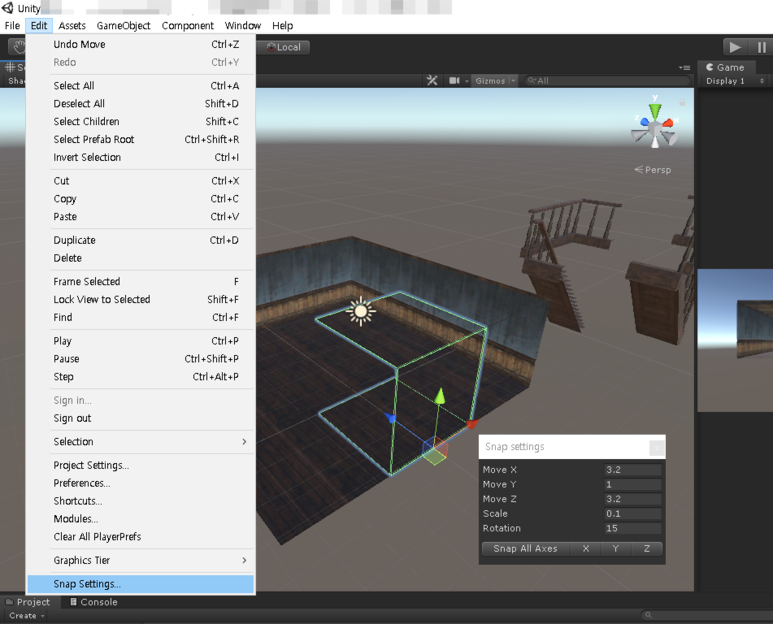Screen dimensions: 773x624
Task: Click the scene camera settings icon
Action: (454, 80)
